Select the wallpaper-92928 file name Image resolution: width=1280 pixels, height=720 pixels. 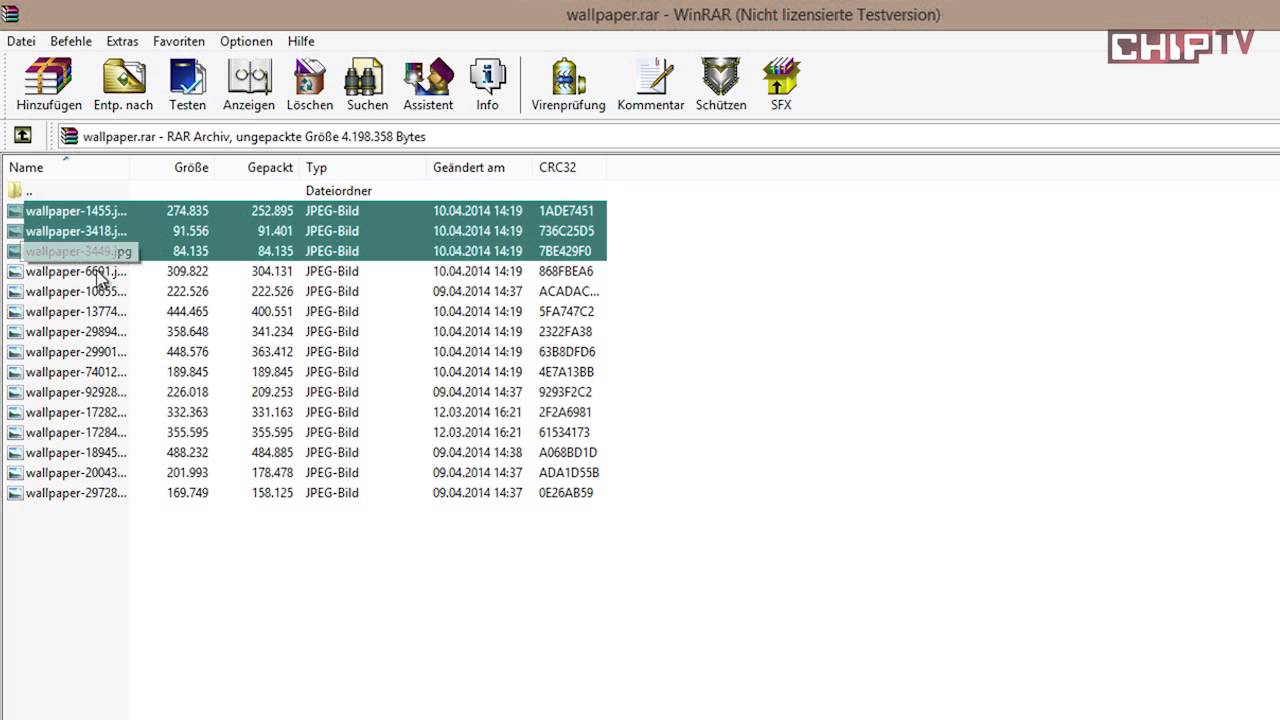pyautogui.click(x=76, y=391)
